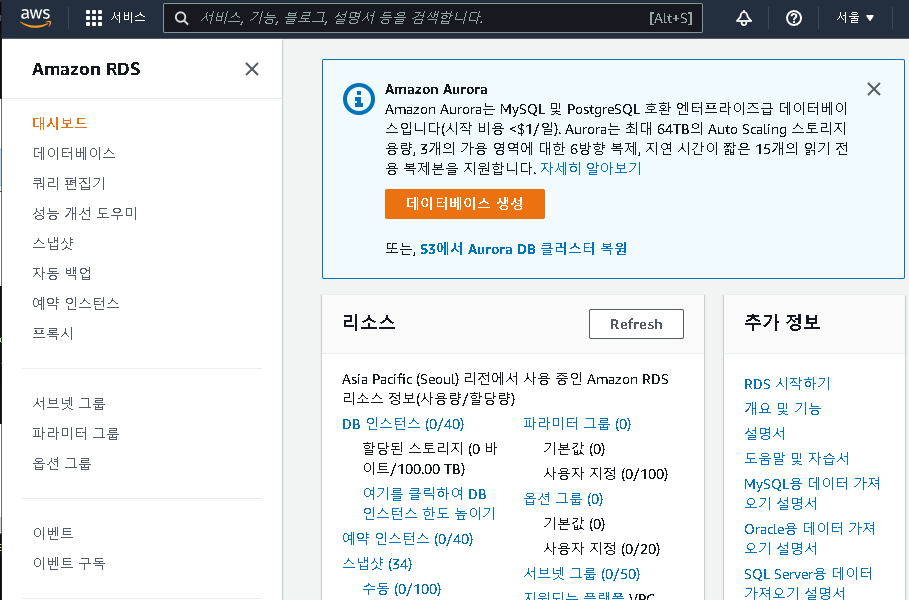Viewport: 909px width, 600px height.
Task: Open S3에서 Aurora DB 클러스터 복원 link
Action: (523, 249)
